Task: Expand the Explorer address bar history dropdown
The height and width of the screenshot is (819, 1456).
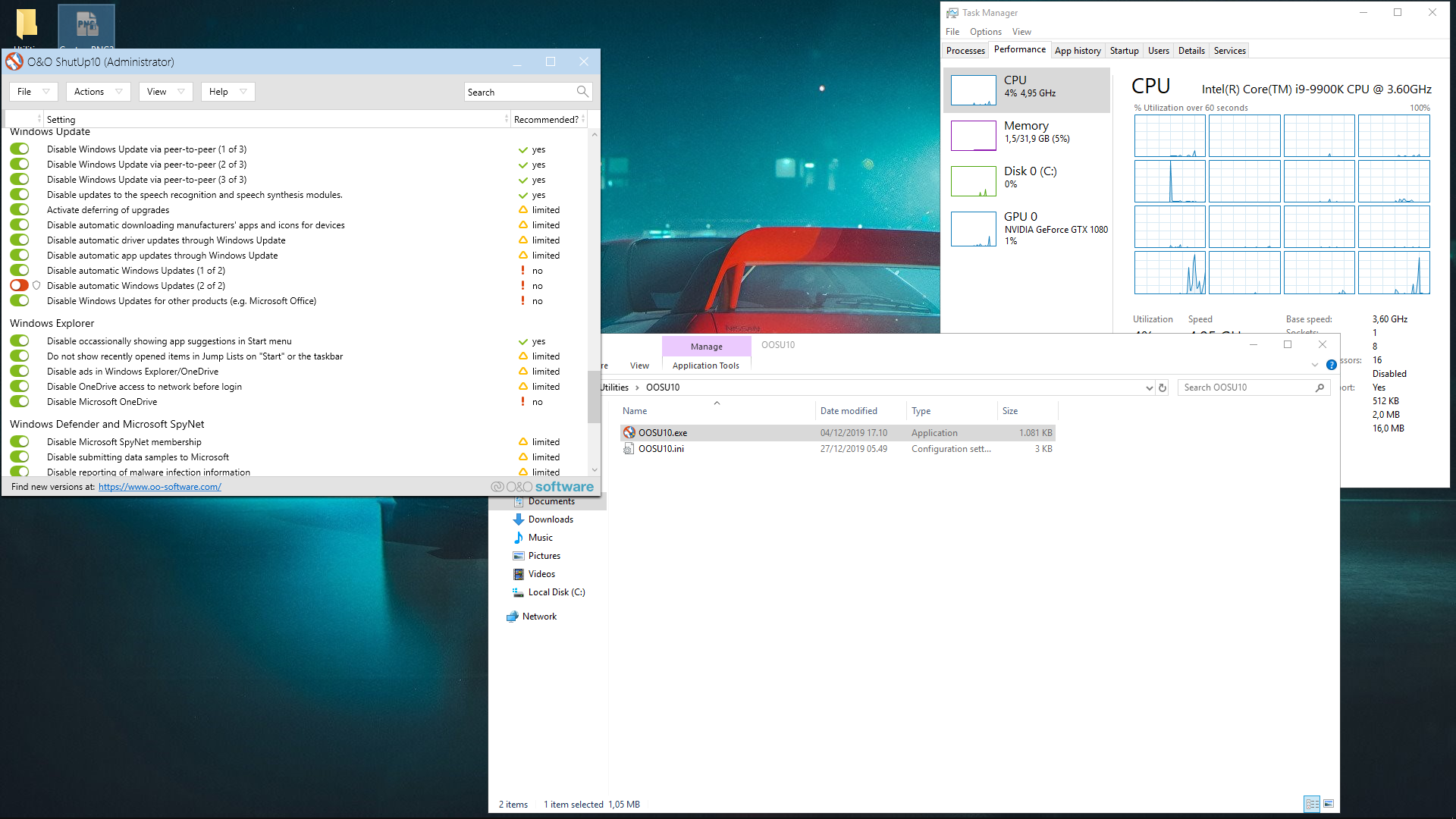Action: point(1149,388)
